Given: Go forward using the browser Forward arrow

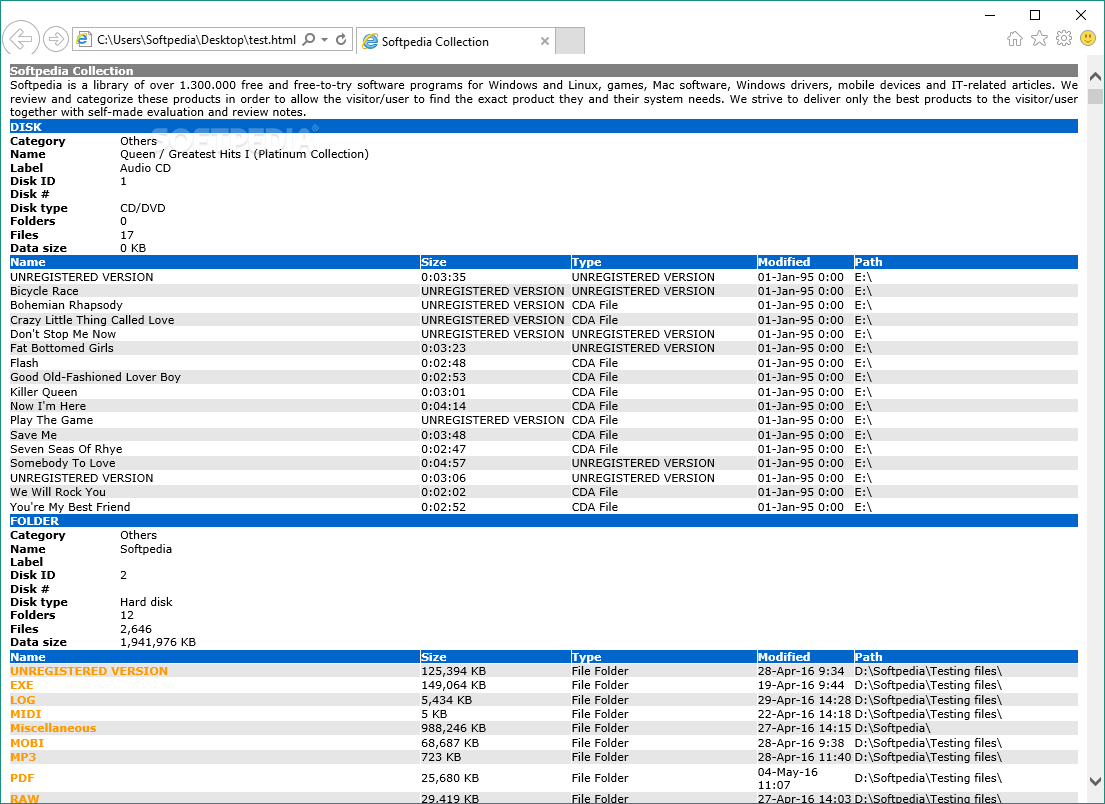Looking at the screenshot, I should (56, 39).
